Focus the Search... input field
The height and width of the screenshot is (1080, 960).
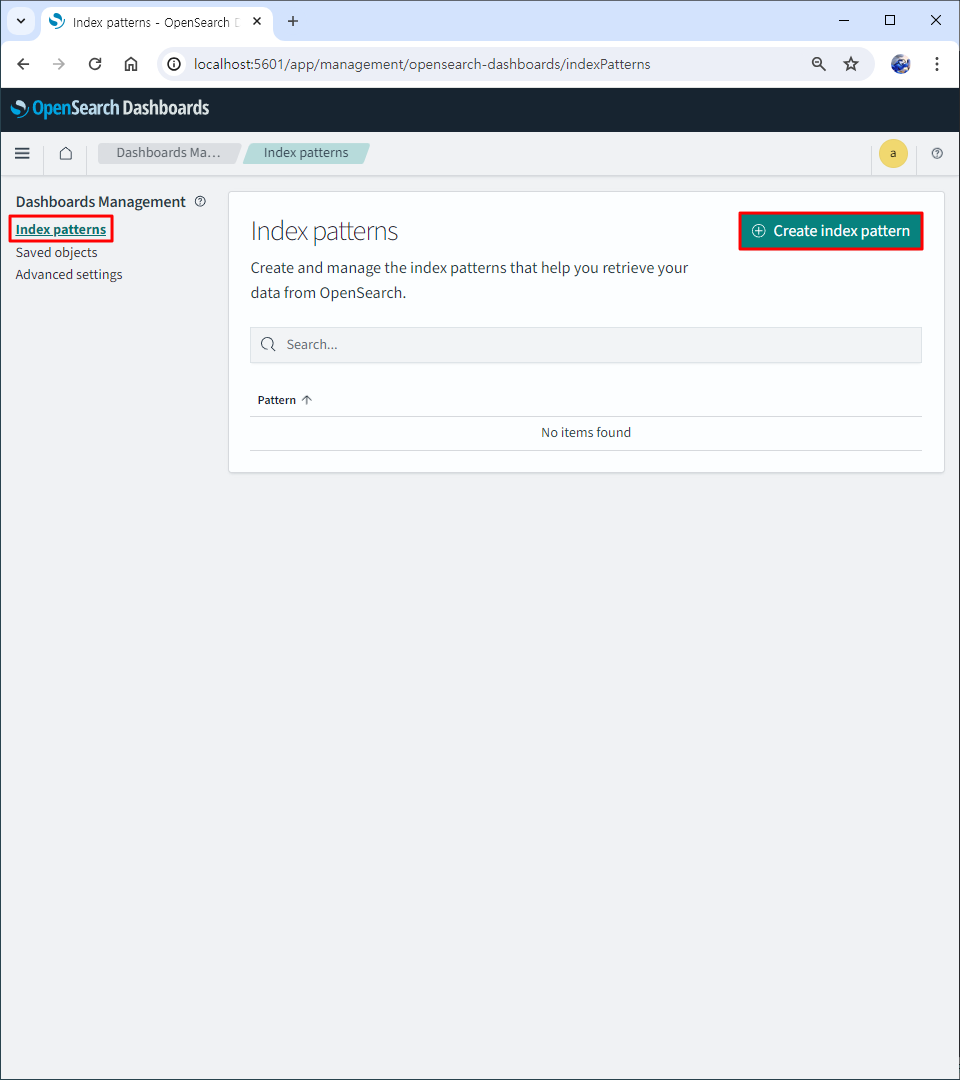click(585, 345)
